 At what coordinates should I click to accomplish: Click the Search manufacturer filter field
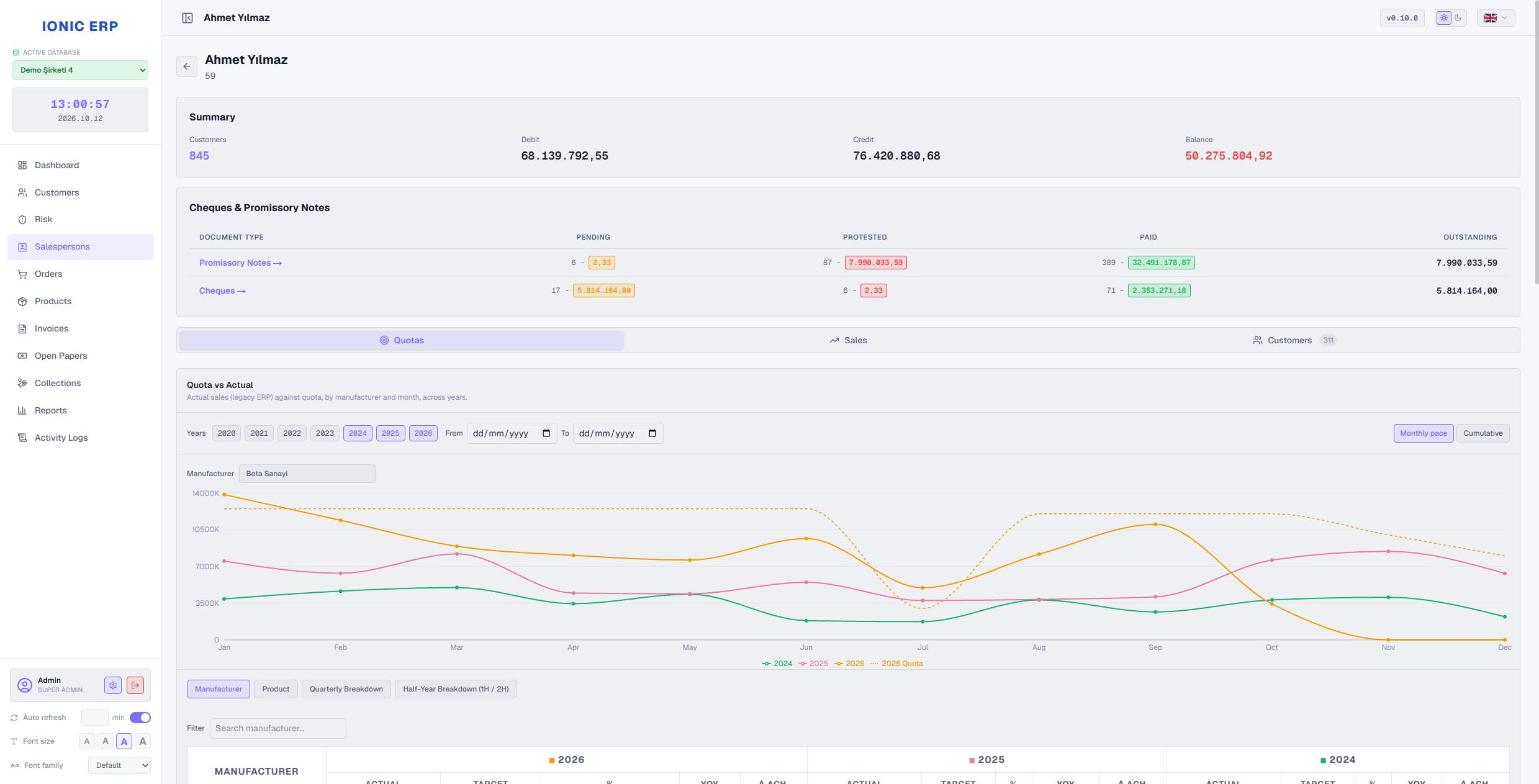[278, 728]
